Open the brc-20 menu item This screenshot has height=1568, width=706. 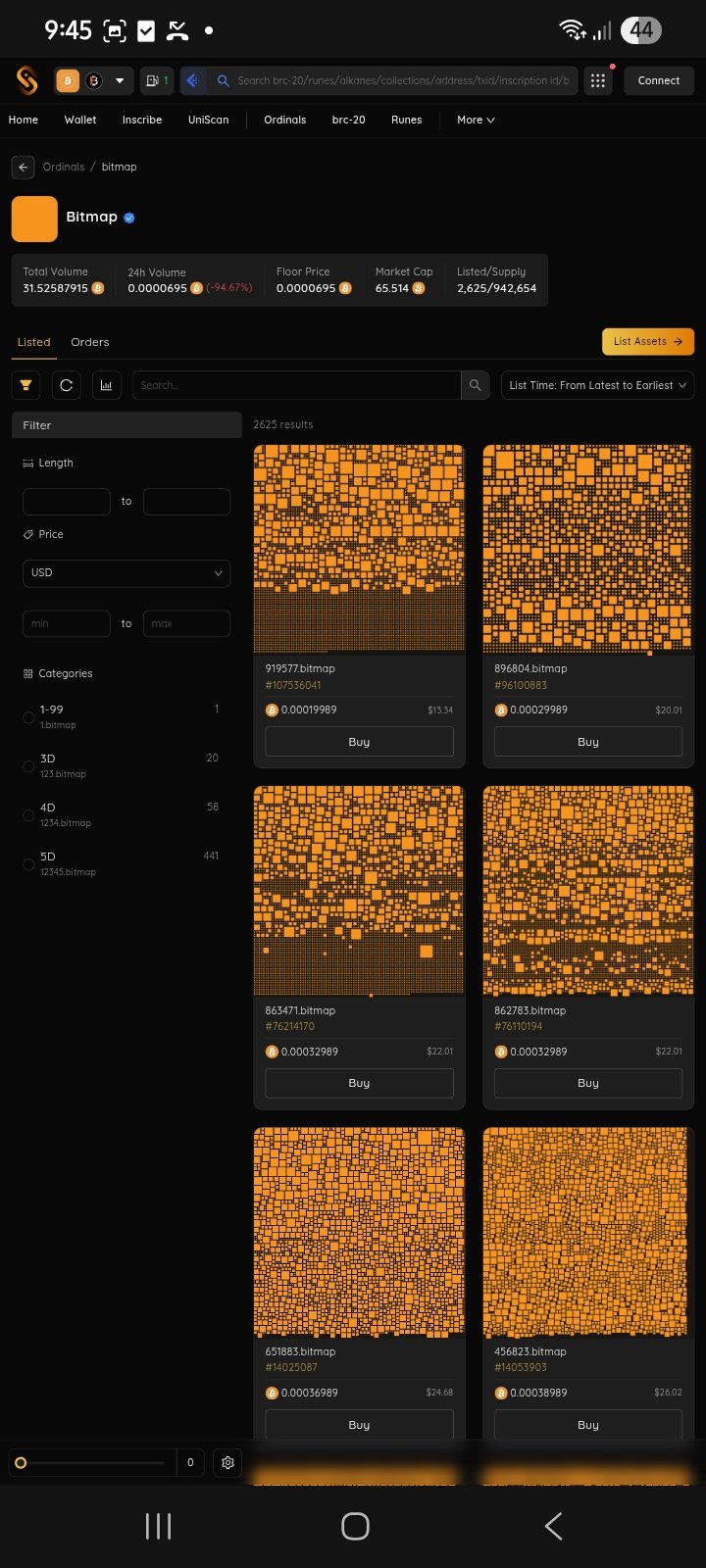click(349, 120)
